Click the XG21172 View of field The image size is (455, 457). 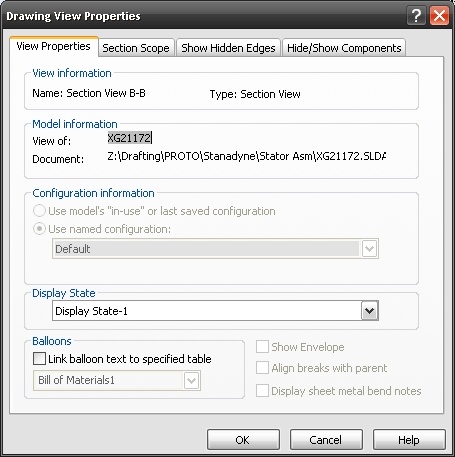coord(129,138)
